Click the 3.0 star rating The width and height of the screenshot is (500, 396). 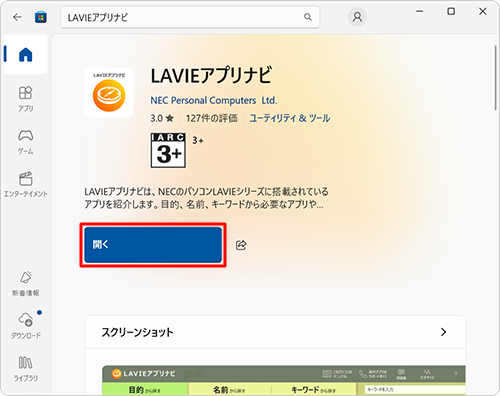point(162,118)
